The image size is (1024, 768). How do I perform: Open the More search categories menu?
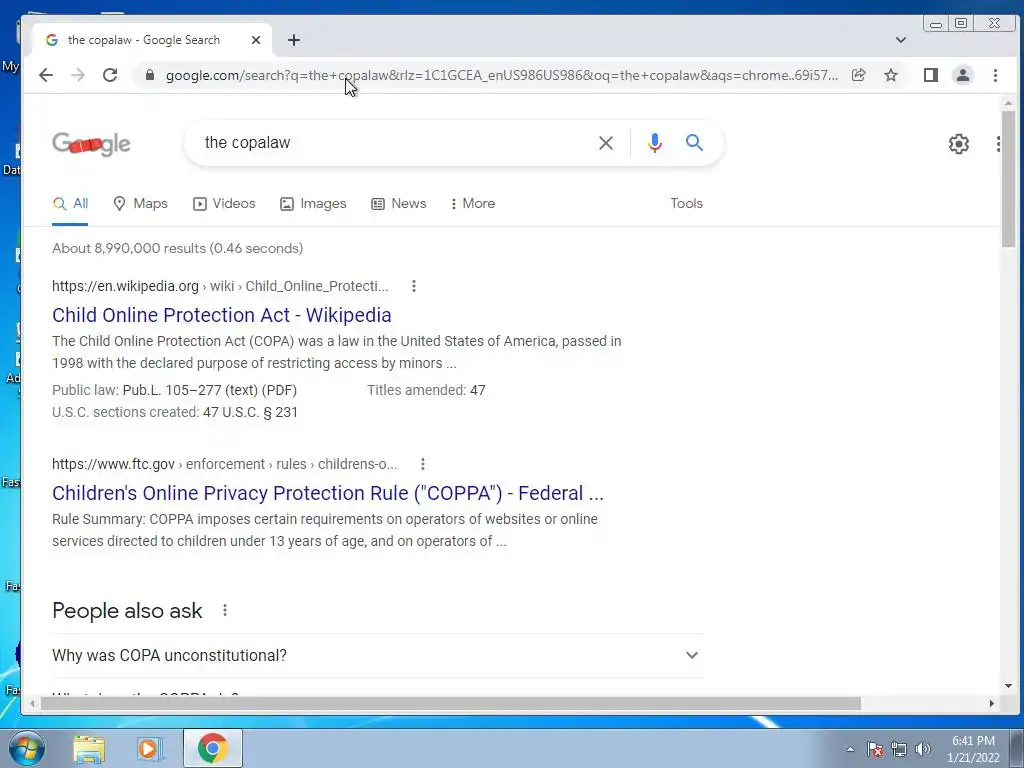pyautogui.click(x=473, y=204)
